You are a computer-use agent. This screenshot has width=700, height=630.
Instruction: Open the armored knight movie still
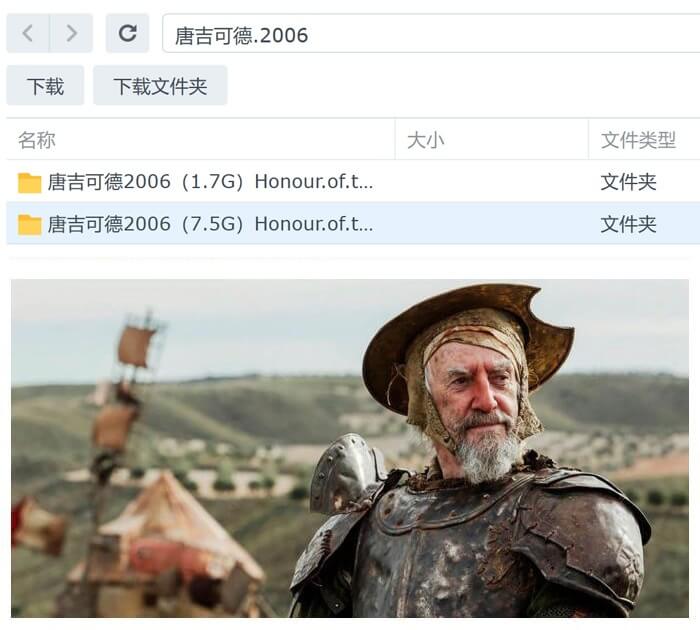[350, 448]
